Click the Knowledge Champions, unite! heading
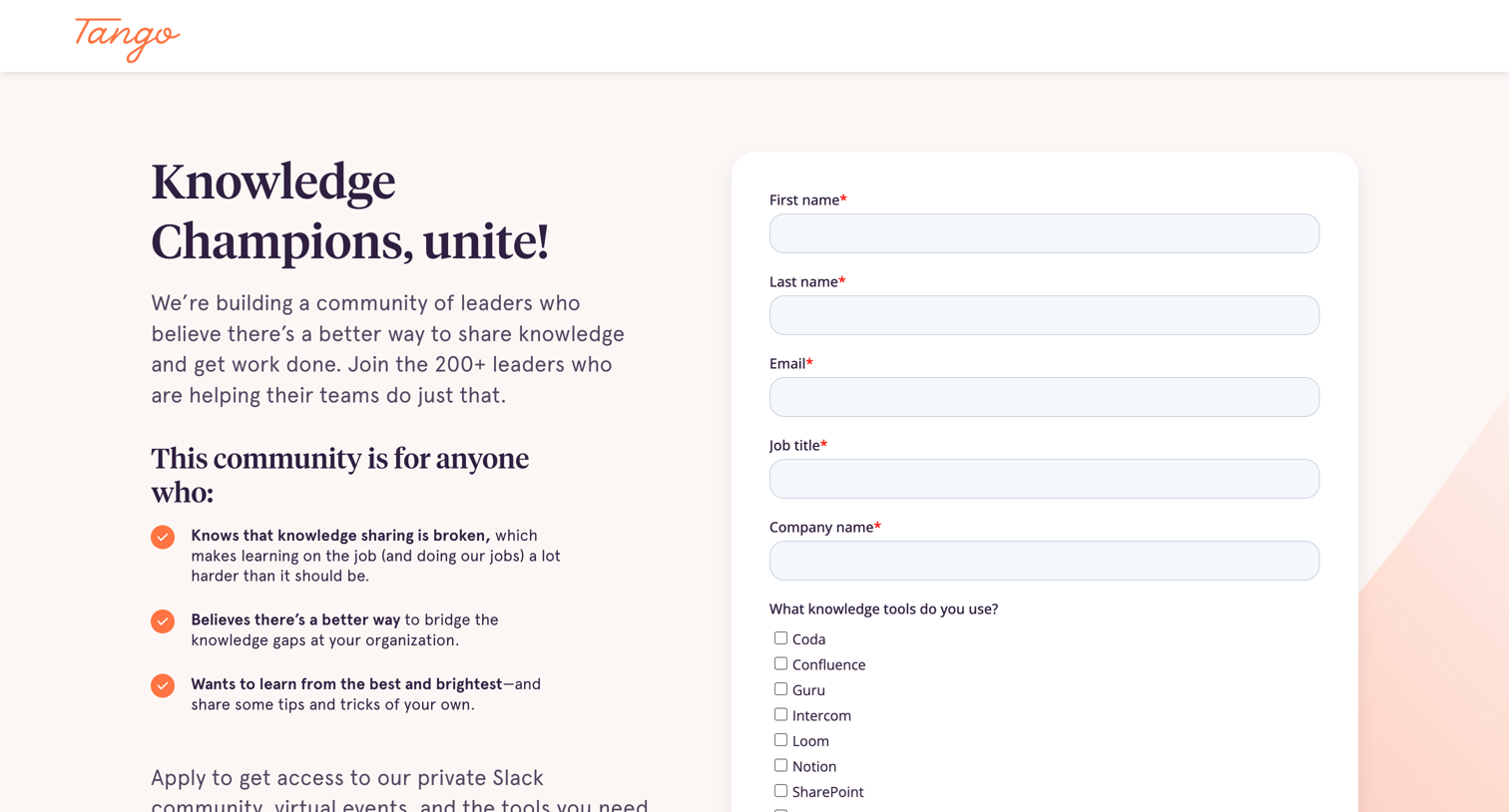 (350, 211)
